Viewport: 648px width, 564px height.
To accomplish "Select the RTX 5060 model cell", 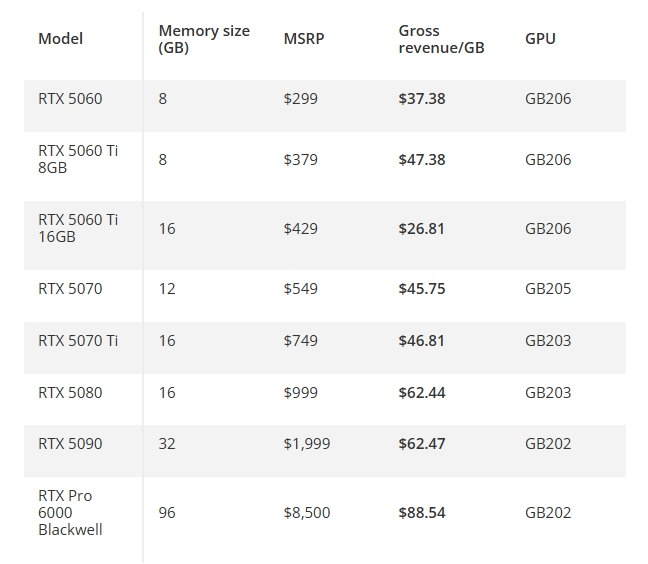I will [70, 99].
